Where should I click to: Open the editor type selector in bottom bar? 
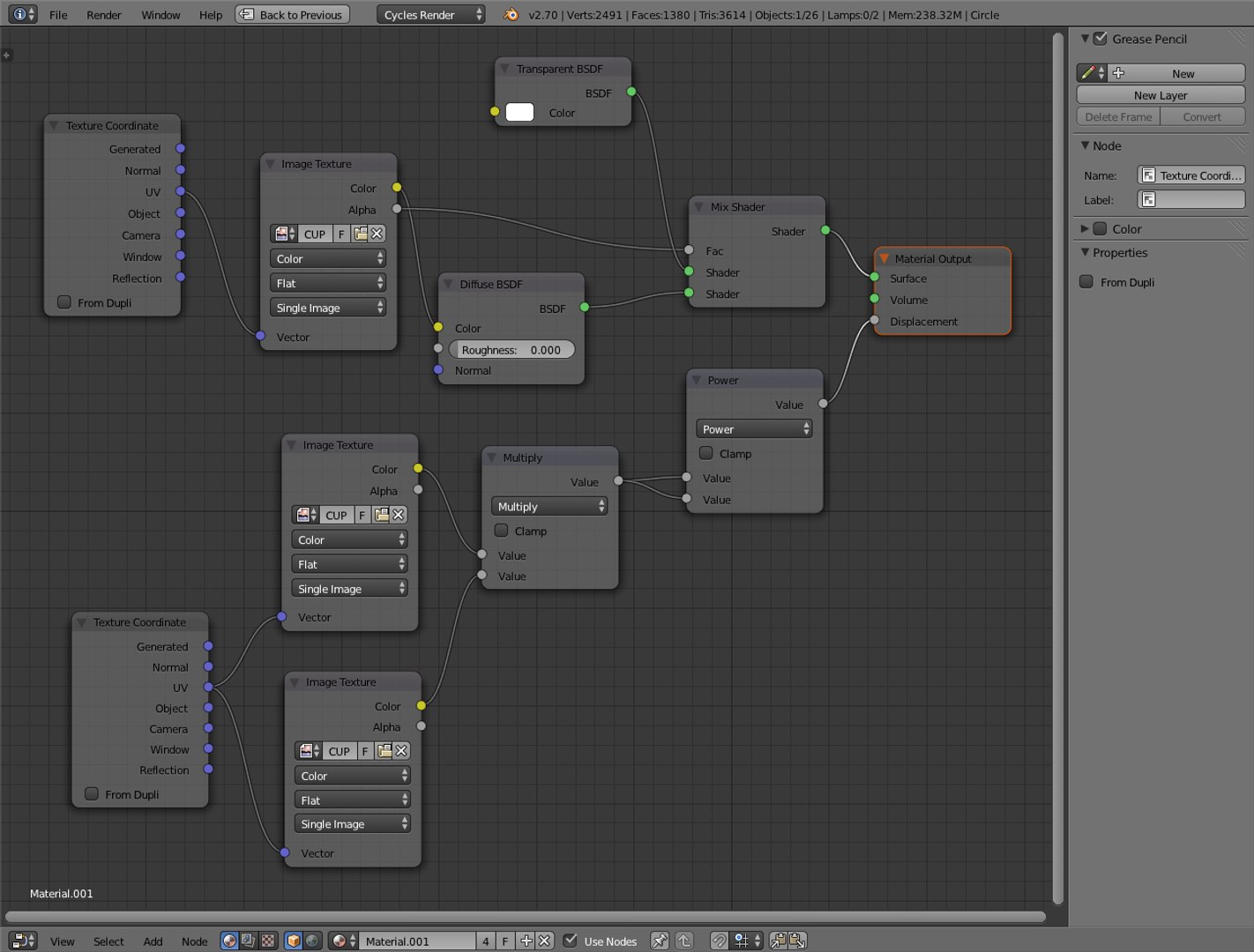pos(23,941)
